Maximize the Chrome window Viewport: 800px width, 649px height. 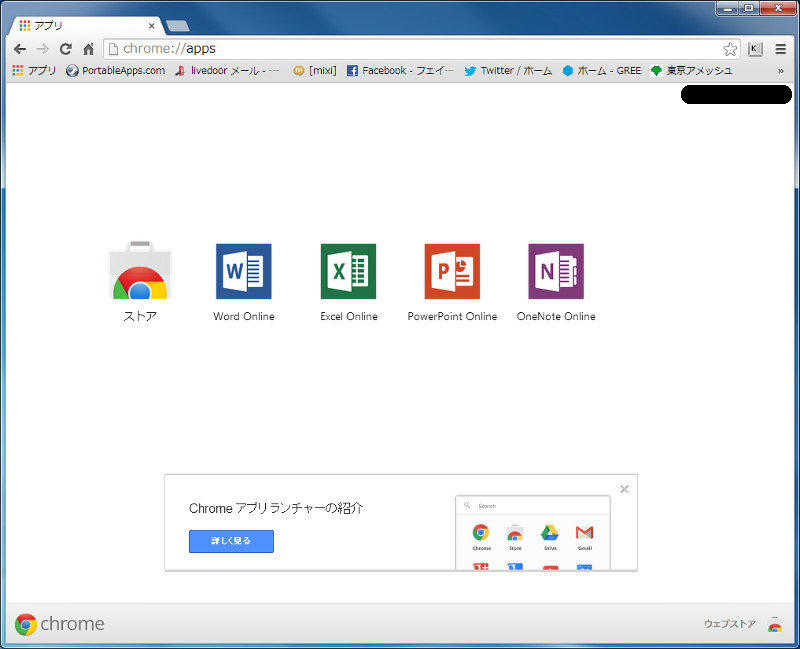click(749, 8)
